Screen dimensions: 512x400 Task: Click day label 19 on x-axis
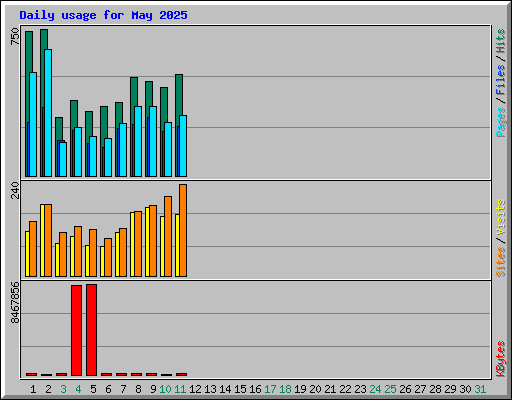point(300,389)
